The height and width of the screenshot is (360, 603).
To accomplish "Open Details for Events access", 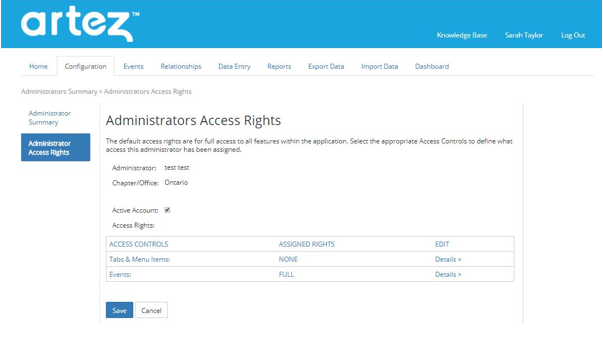I will point(448,274).
